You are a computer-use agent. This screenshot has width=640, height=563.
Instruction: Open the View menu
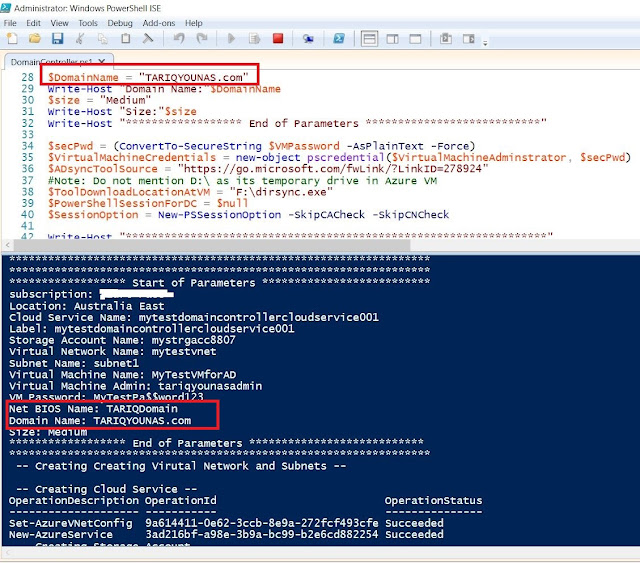[x=60, y=23]
